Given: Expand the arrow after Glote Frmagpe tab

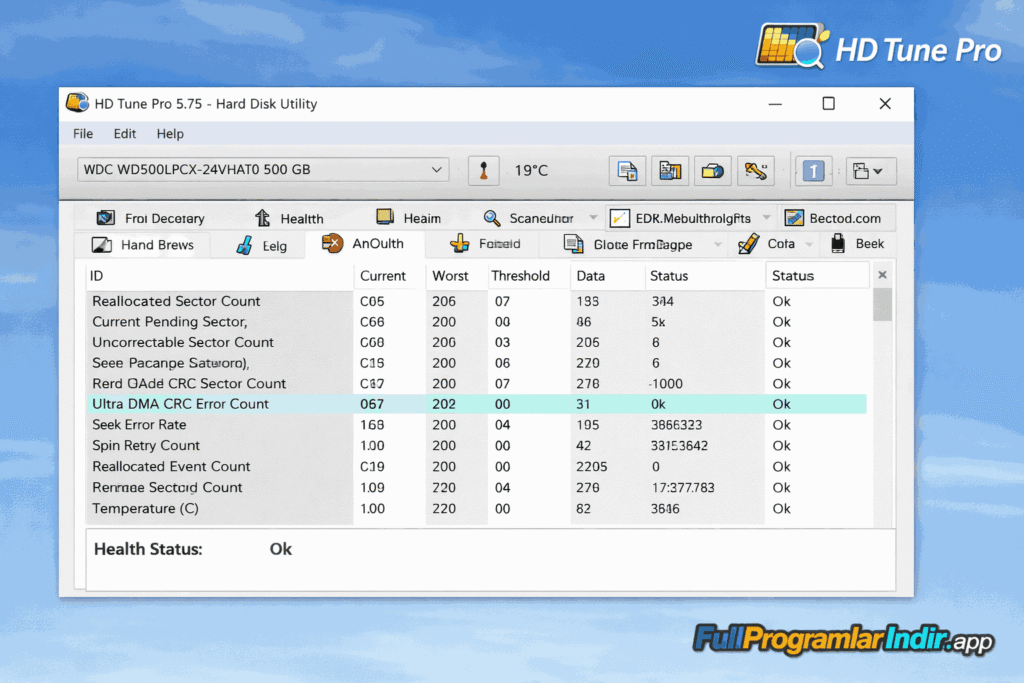Looking at the screenshot, I should pyautogui.click(x=716, y=244).
